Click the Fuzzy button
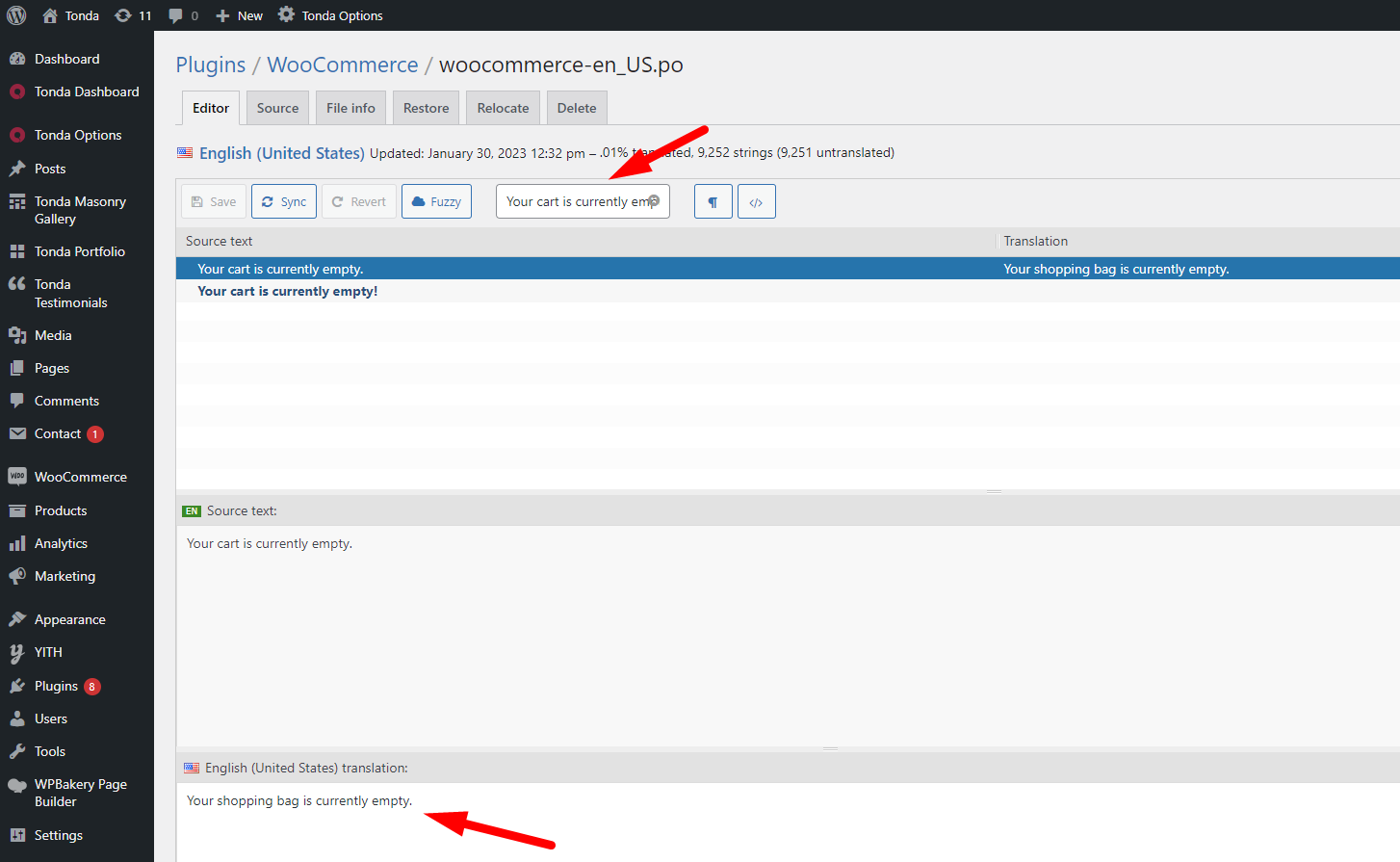 (436, 201)
